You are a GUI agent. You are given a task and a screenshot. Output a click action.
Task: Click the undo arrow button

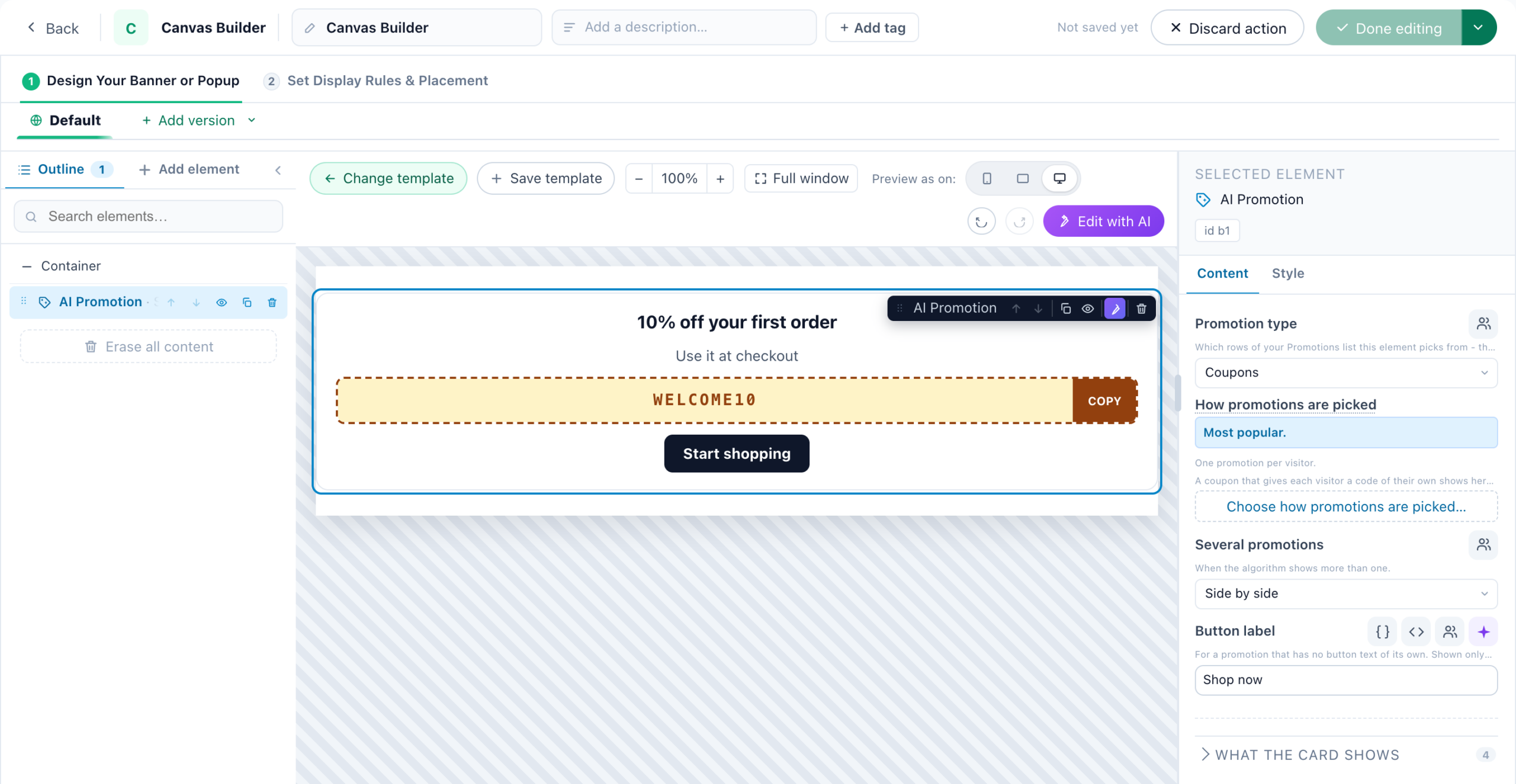click(981, 221)
